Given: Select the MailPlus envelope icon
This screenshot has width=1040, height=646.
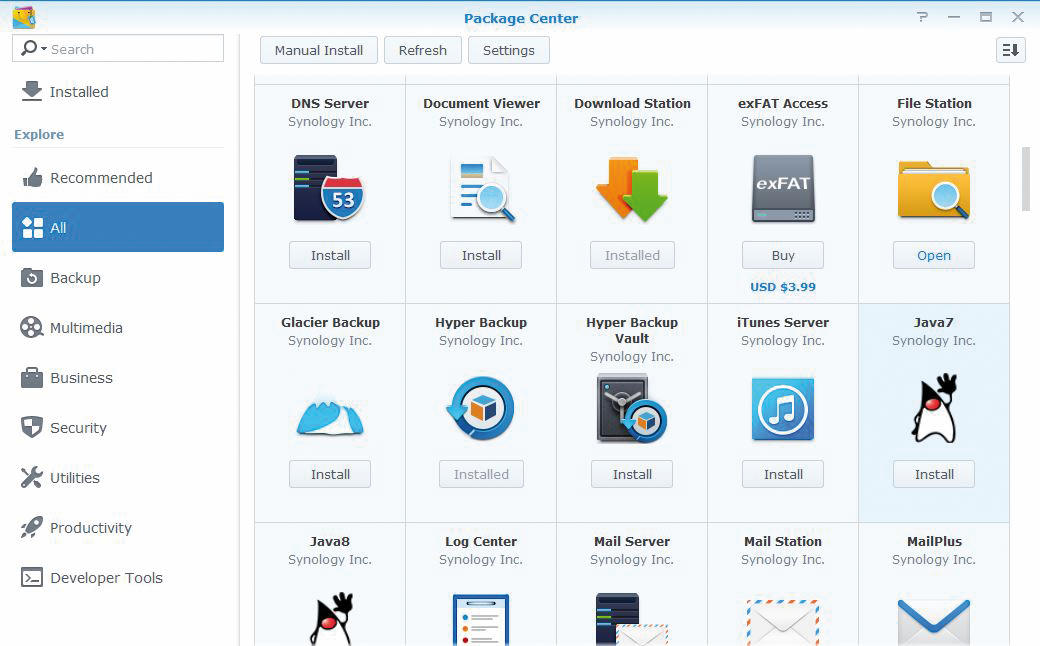Looking at the screenshot, I should [934, 622].
